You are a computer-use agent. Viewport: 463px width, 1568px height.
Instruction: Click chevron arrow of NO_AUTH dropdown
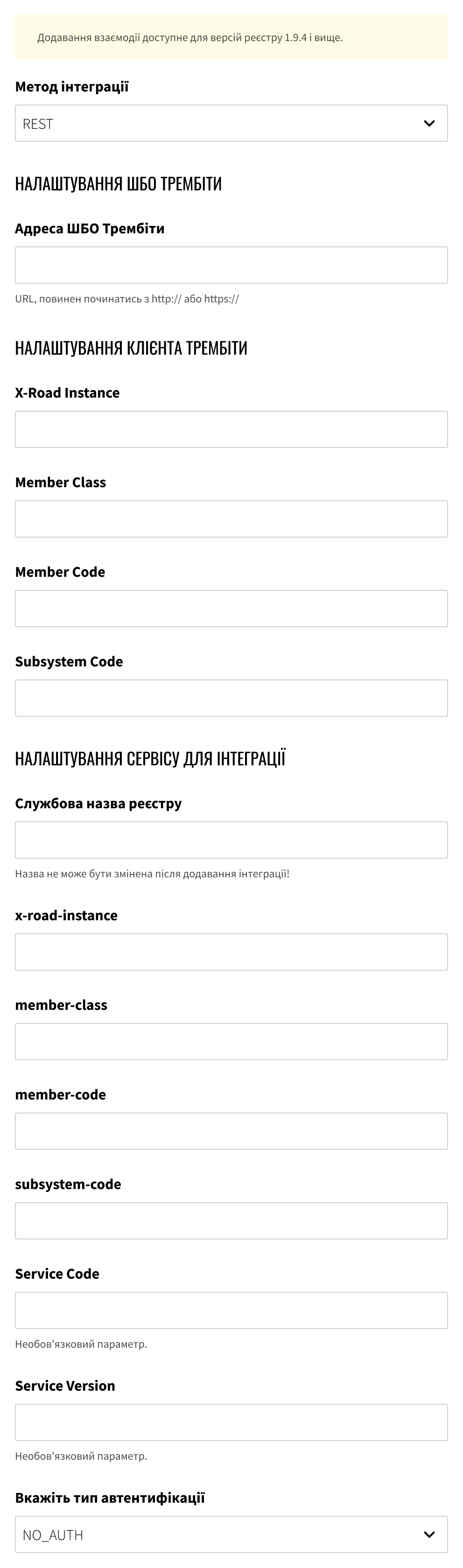[x=429, y=1534]
